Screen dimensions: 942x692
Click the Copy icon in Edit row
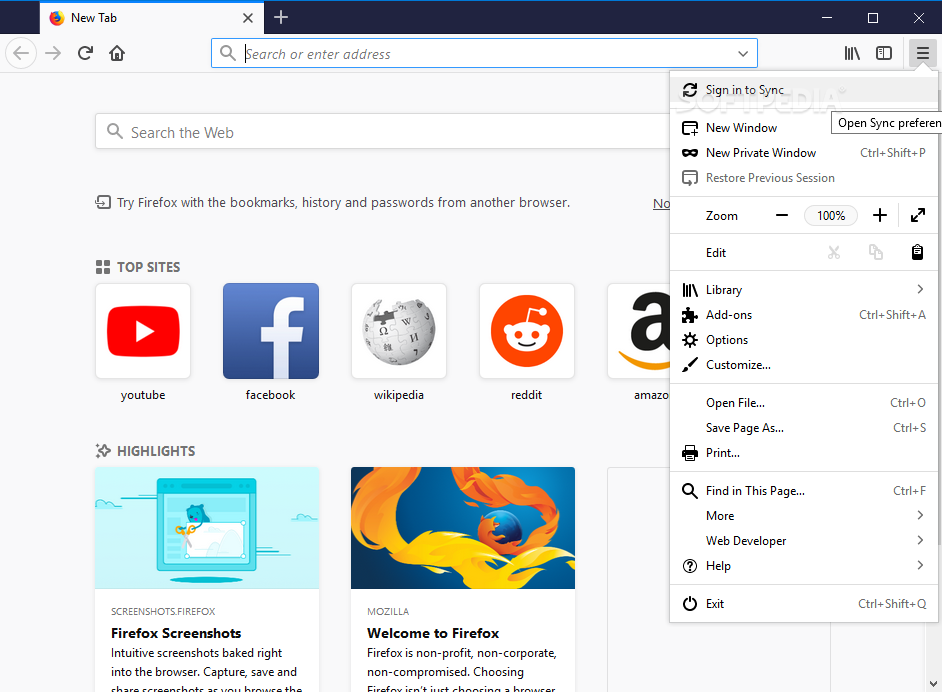tap(876, 252)
